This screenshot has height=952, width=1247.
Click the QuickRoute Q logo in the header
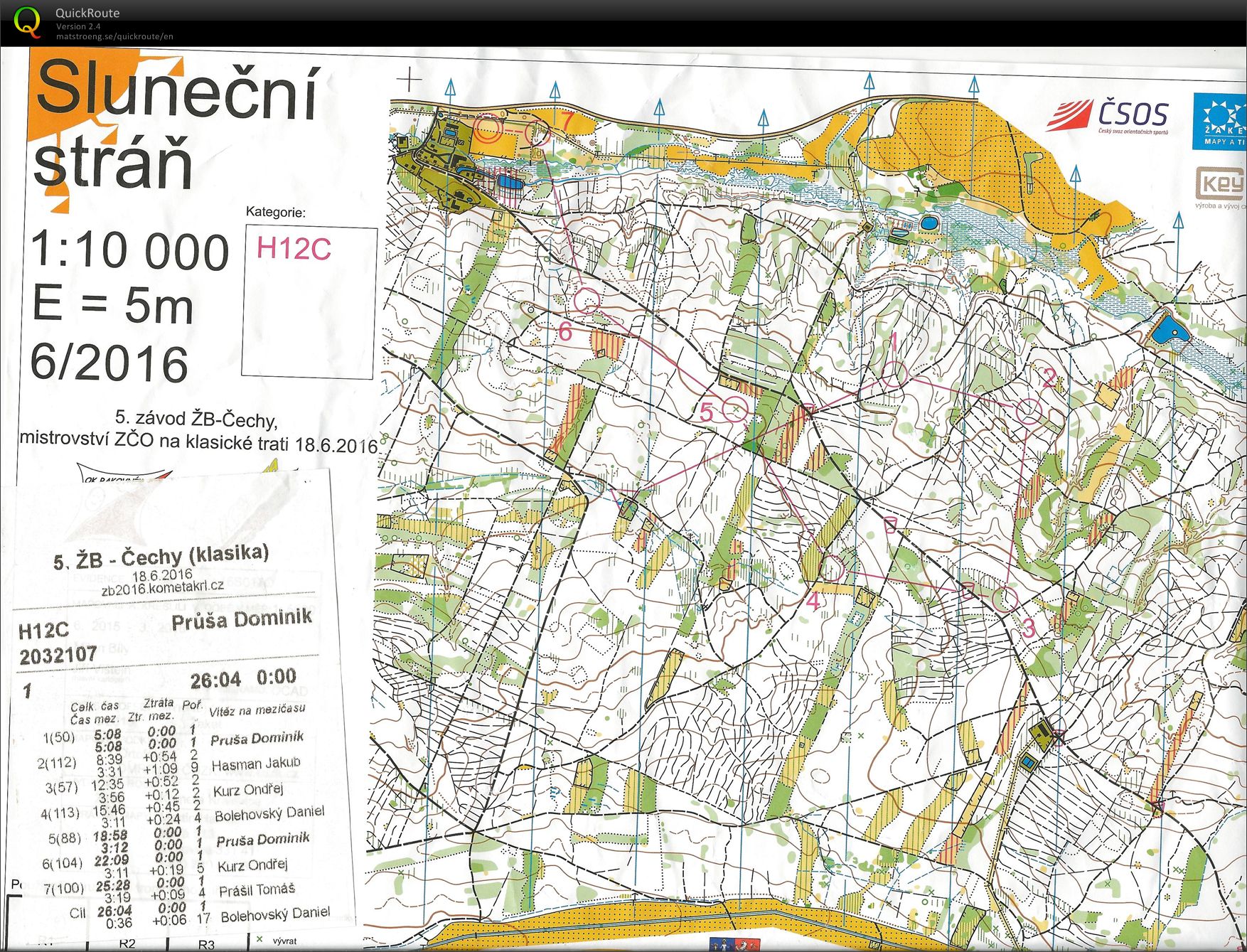click(27, 21)
